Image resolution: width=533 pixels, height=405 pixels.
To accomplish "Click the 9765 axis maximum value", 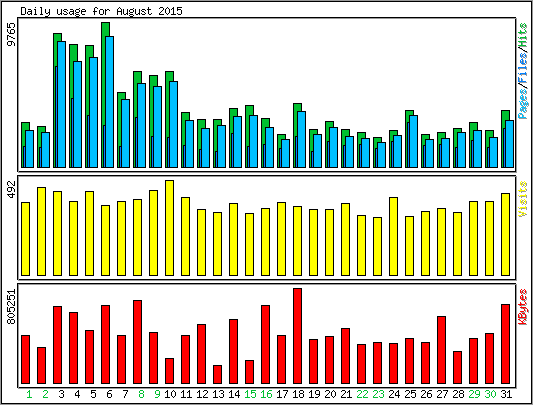I will click(x=12, y=34).
